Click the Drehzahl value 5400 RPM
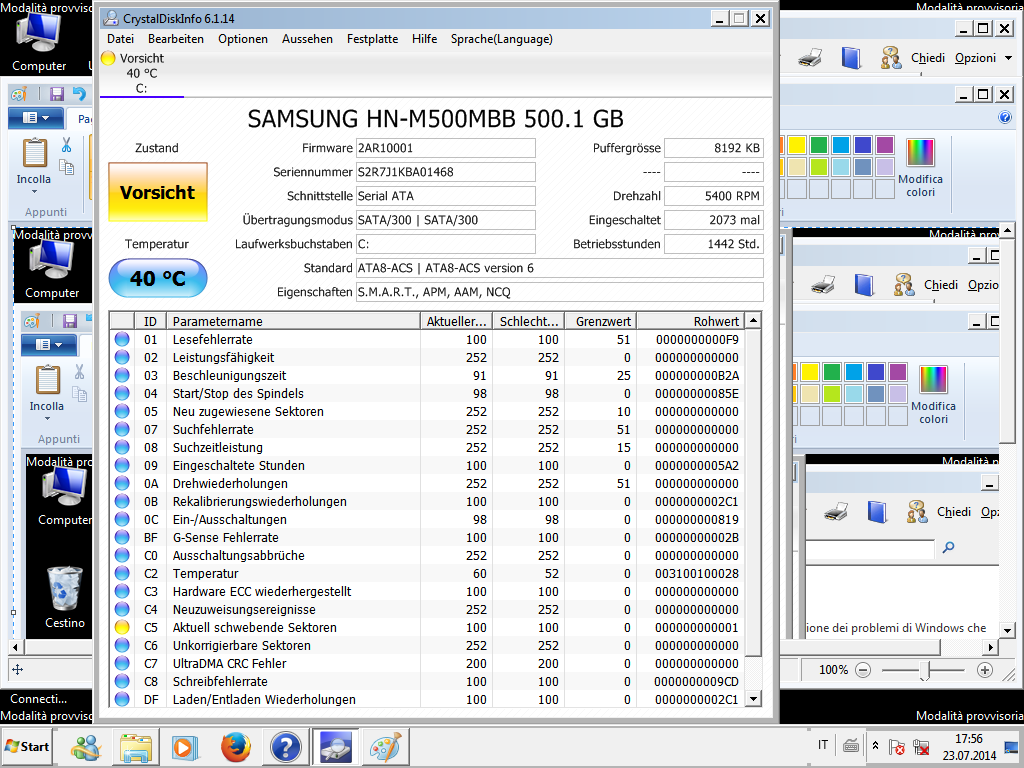Image resolution: width=1024 pixels, height=768 pixels. (x=714, y=196)
